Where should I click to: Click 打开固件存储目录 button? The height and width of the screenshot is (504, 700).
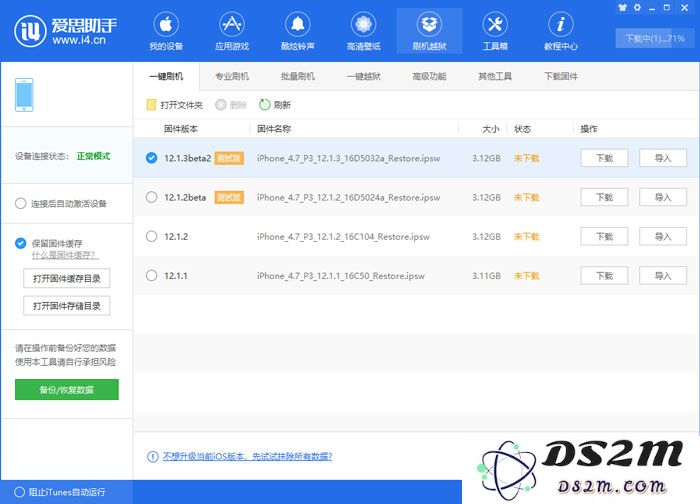coord(67,306)
